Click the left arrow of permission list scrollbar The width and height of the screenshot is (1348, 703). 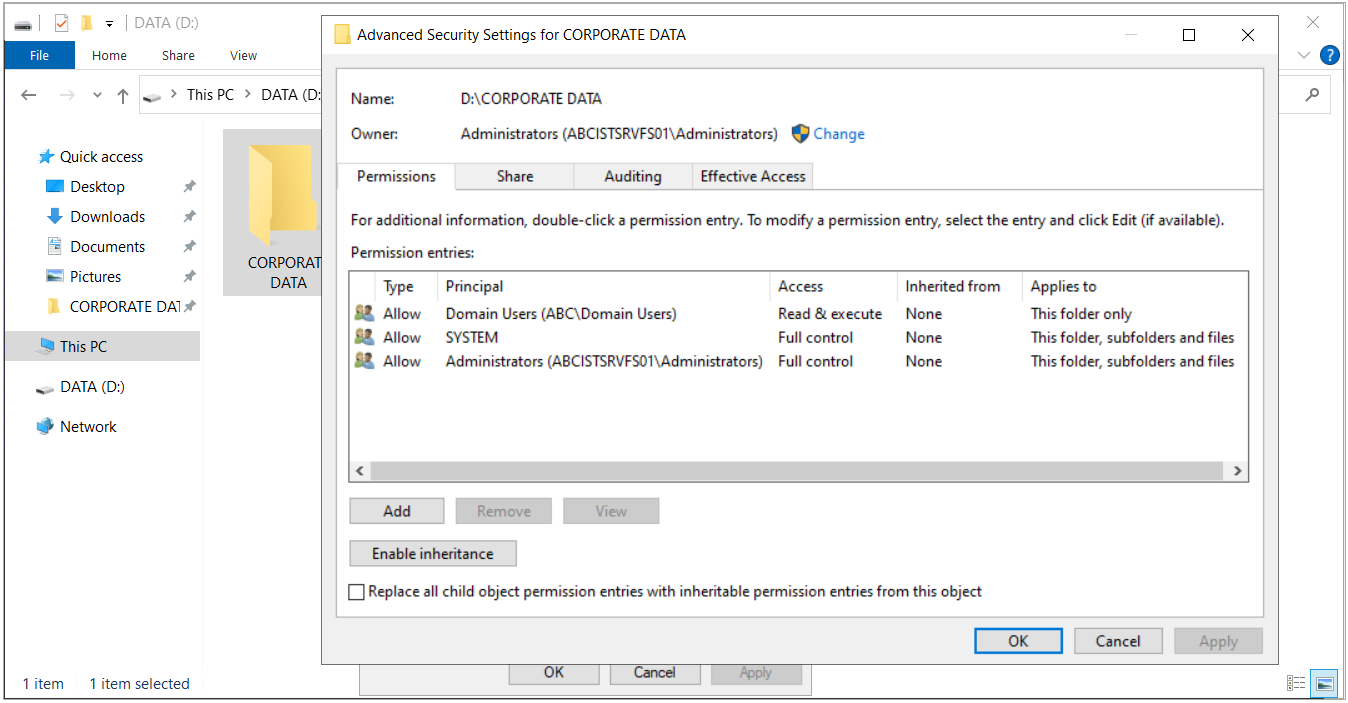(360, 471)
